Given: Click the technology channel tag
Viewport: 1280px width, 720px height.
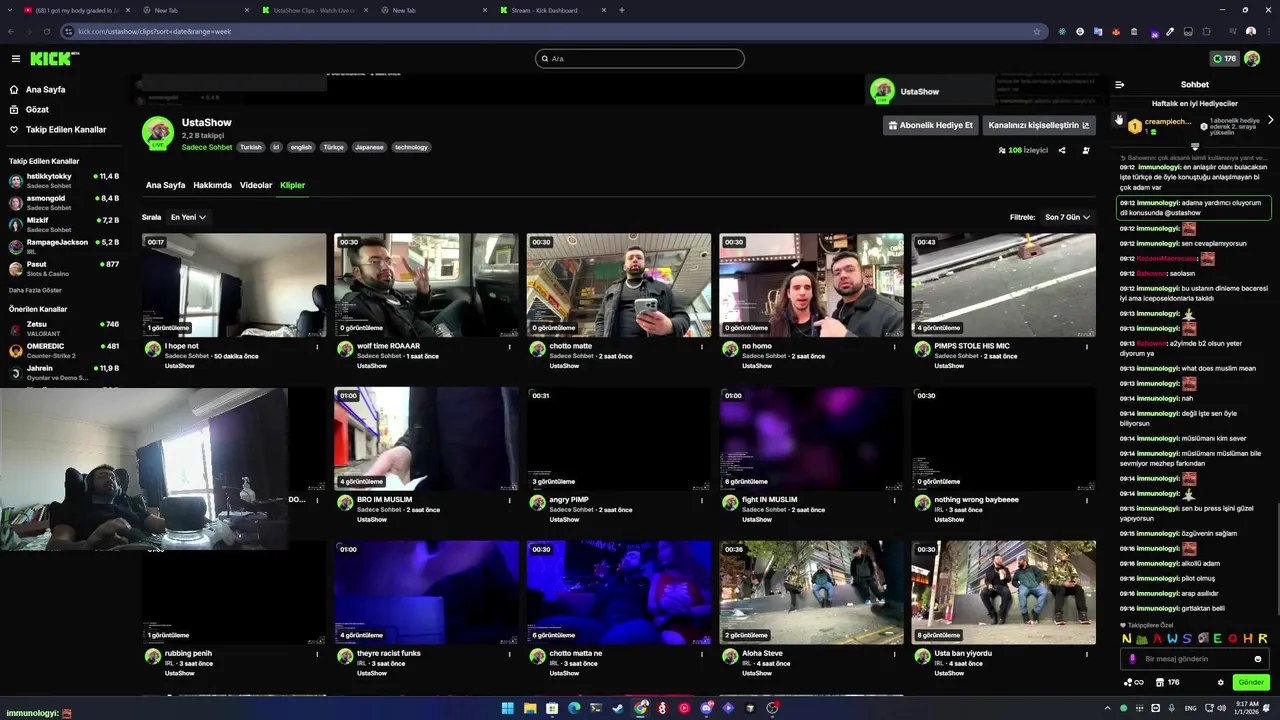Looking at the screenshot, I should pyautogui.click(x=411, y=147).
